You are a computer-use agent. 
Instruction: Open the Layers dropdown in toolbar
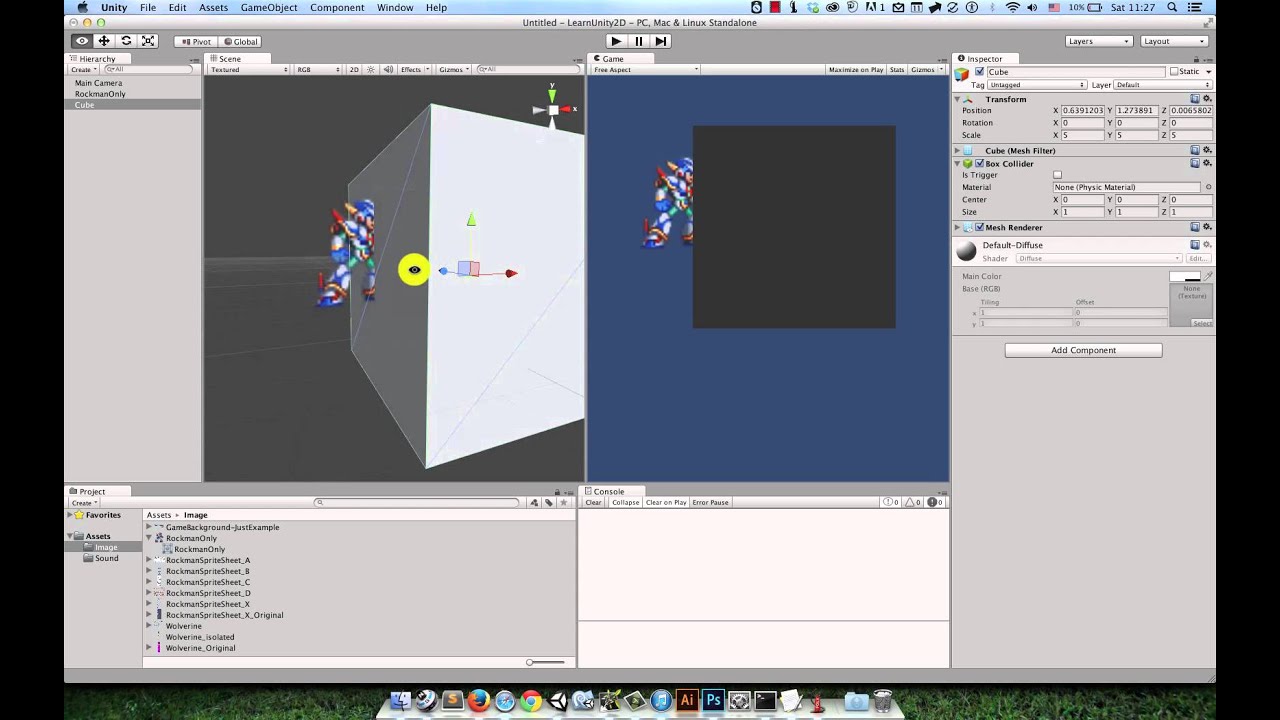click(1099, 42)
